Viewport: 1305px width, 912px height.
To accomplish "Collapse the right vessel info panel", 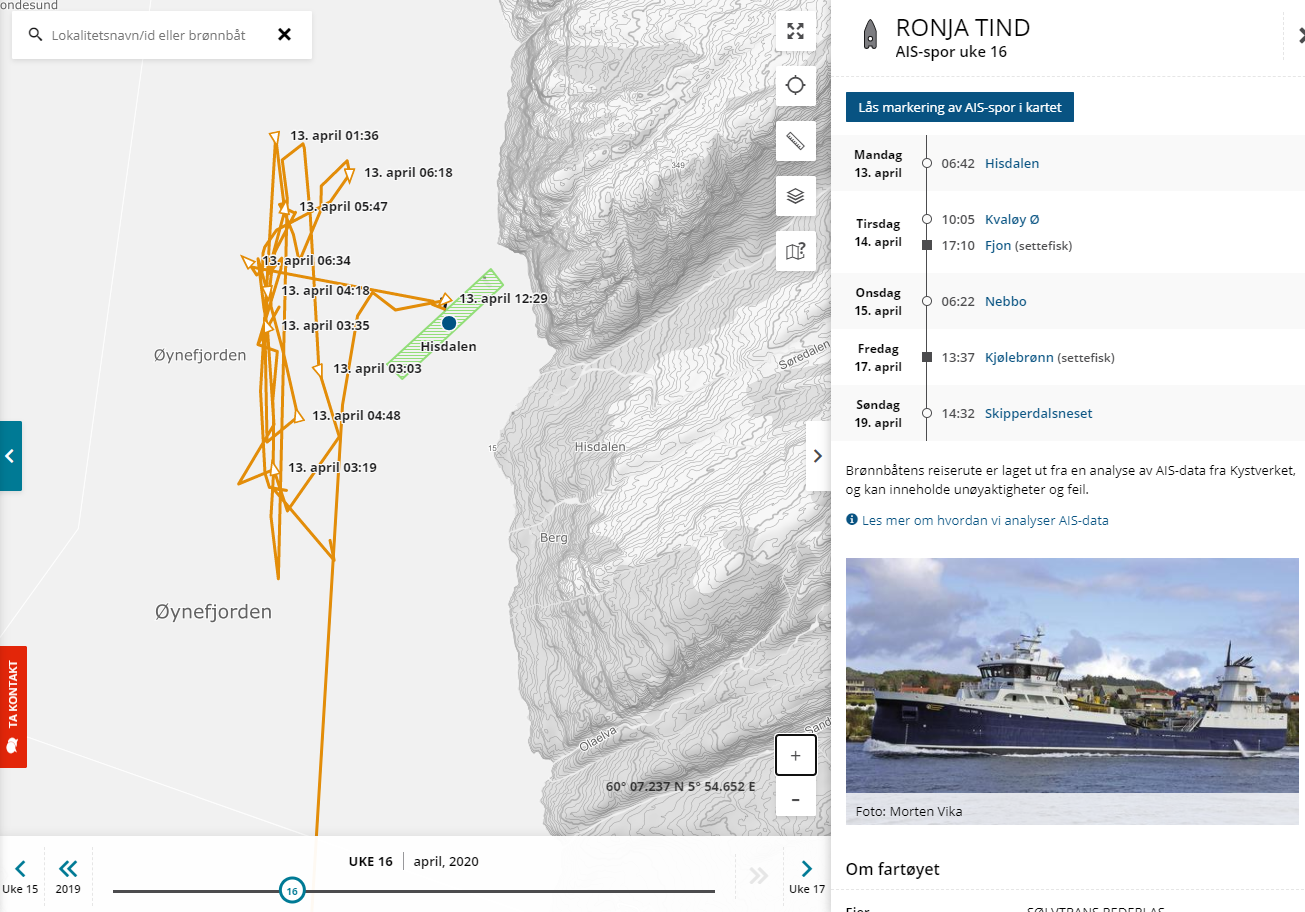I will (x=818, y=456).
